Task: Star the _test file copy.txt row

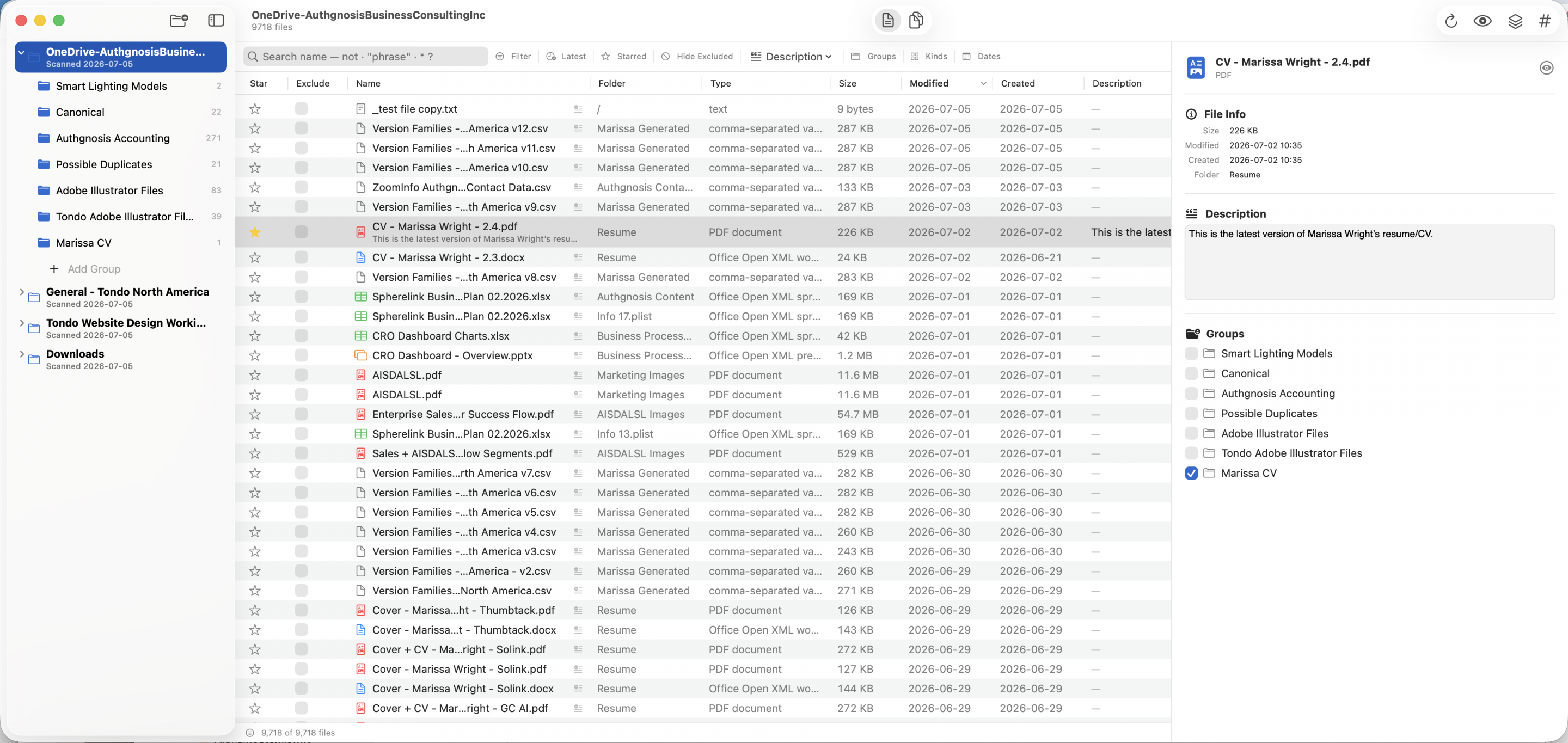Action: pos(255,109)
